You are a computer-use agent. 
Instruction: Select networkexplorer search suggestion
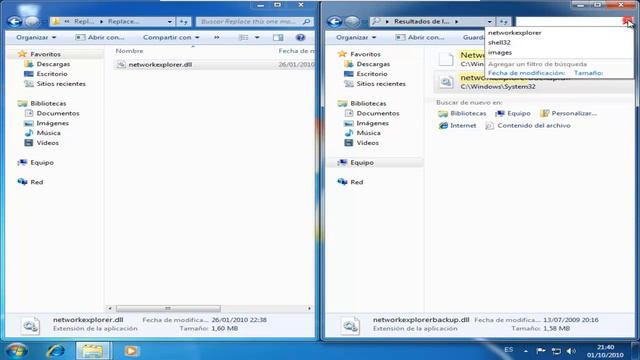coord(515,33)
